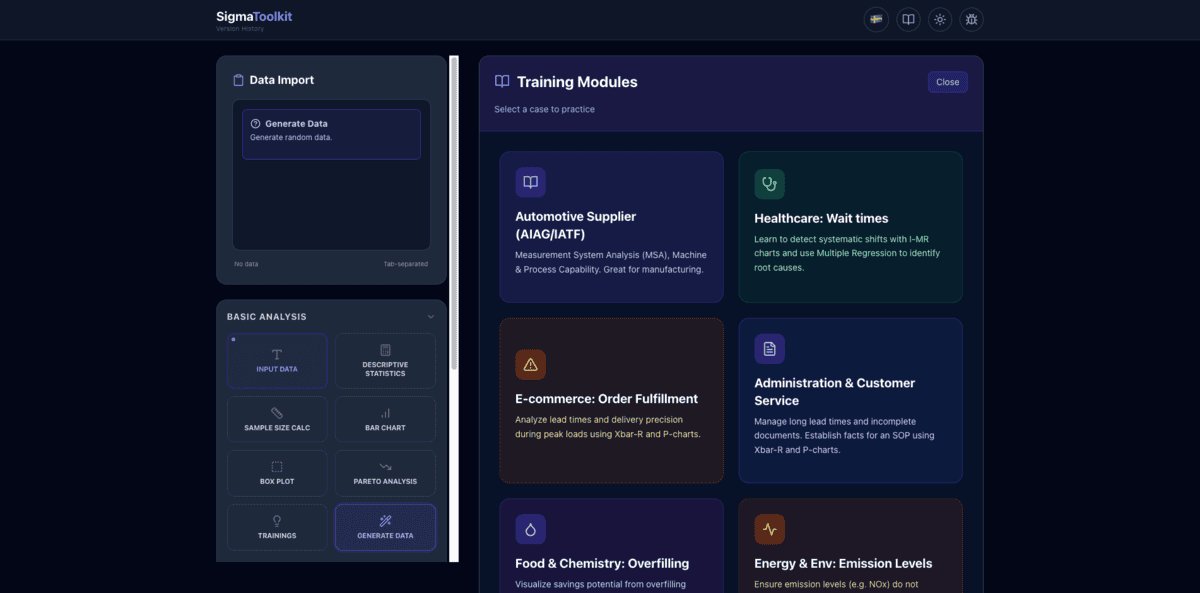1200x593 pixels.
Task: Click the Energy & Env pulse icon
Action: click(x=769, y=529)
